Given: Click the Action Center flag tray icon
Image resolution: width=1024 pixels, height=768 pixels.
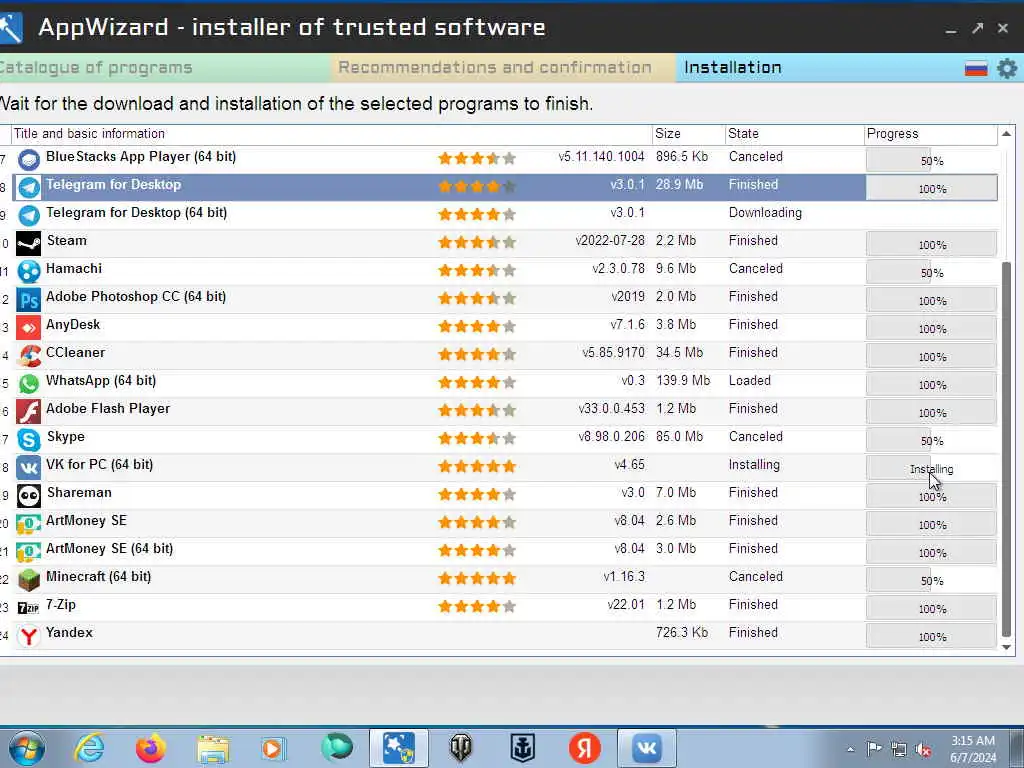Looking at the screenshot, I should coord(874,748).
